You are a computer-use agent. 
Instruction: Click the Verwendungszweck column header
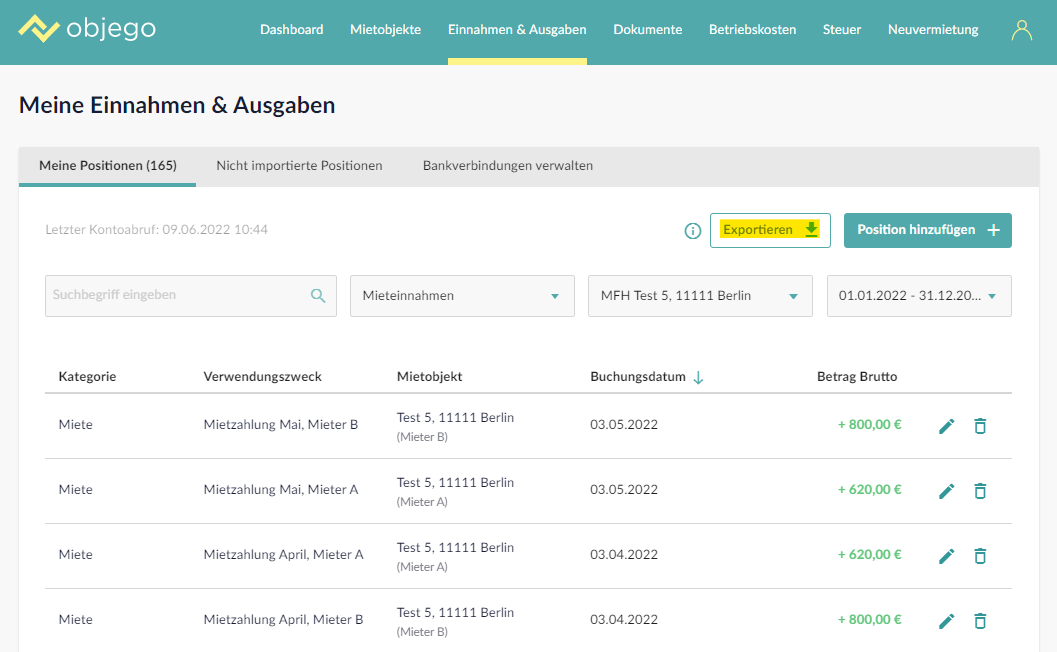[262, 377]
